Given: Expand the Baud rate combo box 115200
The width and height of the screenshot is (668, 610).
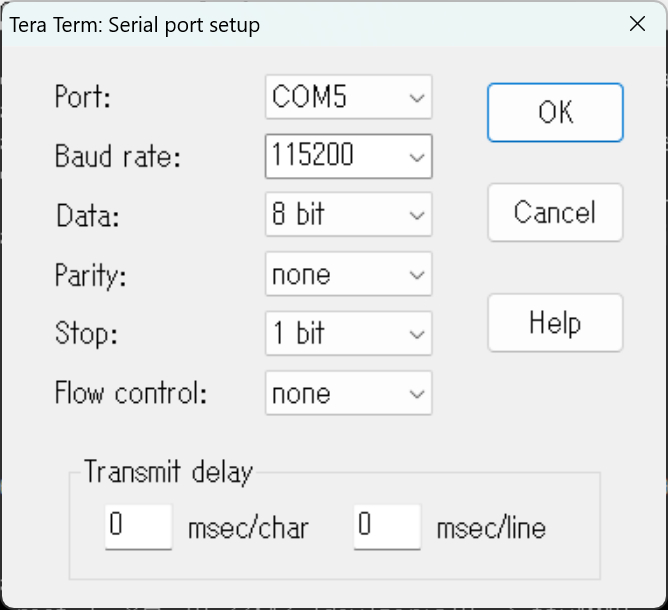Looking at the screenshot, I should (348, 156).
